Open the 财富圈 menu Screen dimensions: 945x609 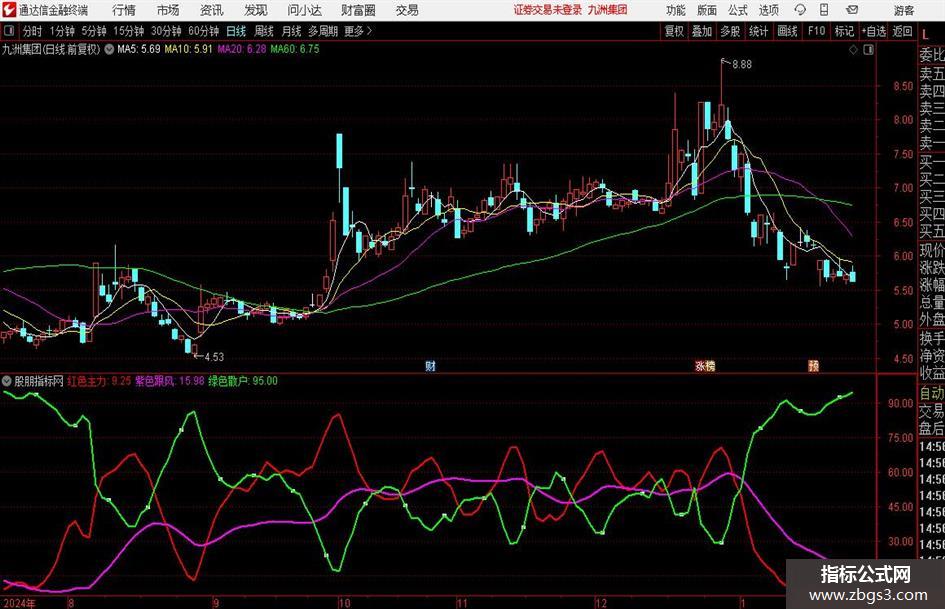[358, 10]
